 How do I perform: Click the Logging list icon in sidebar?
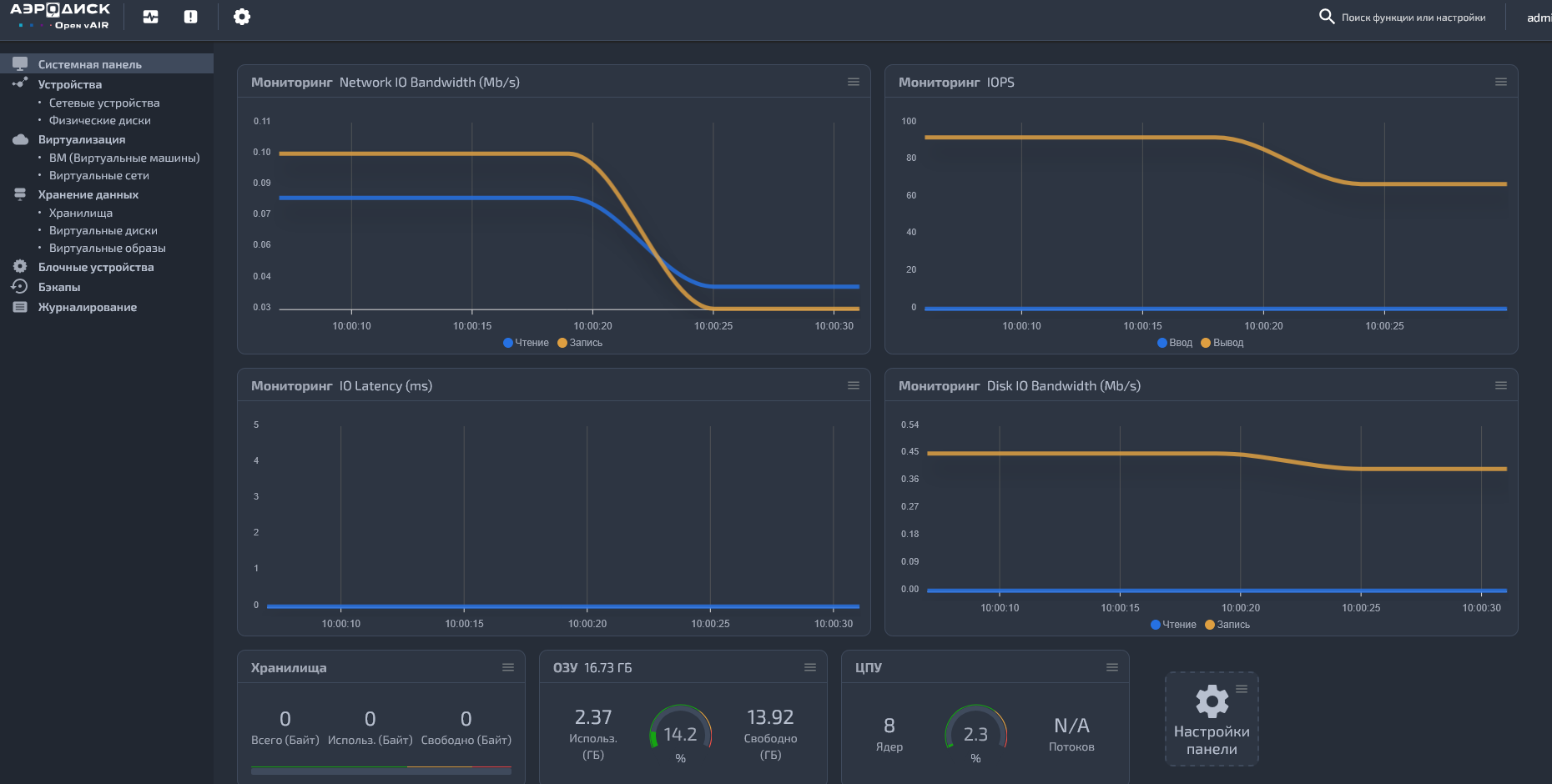pos(20,307)
